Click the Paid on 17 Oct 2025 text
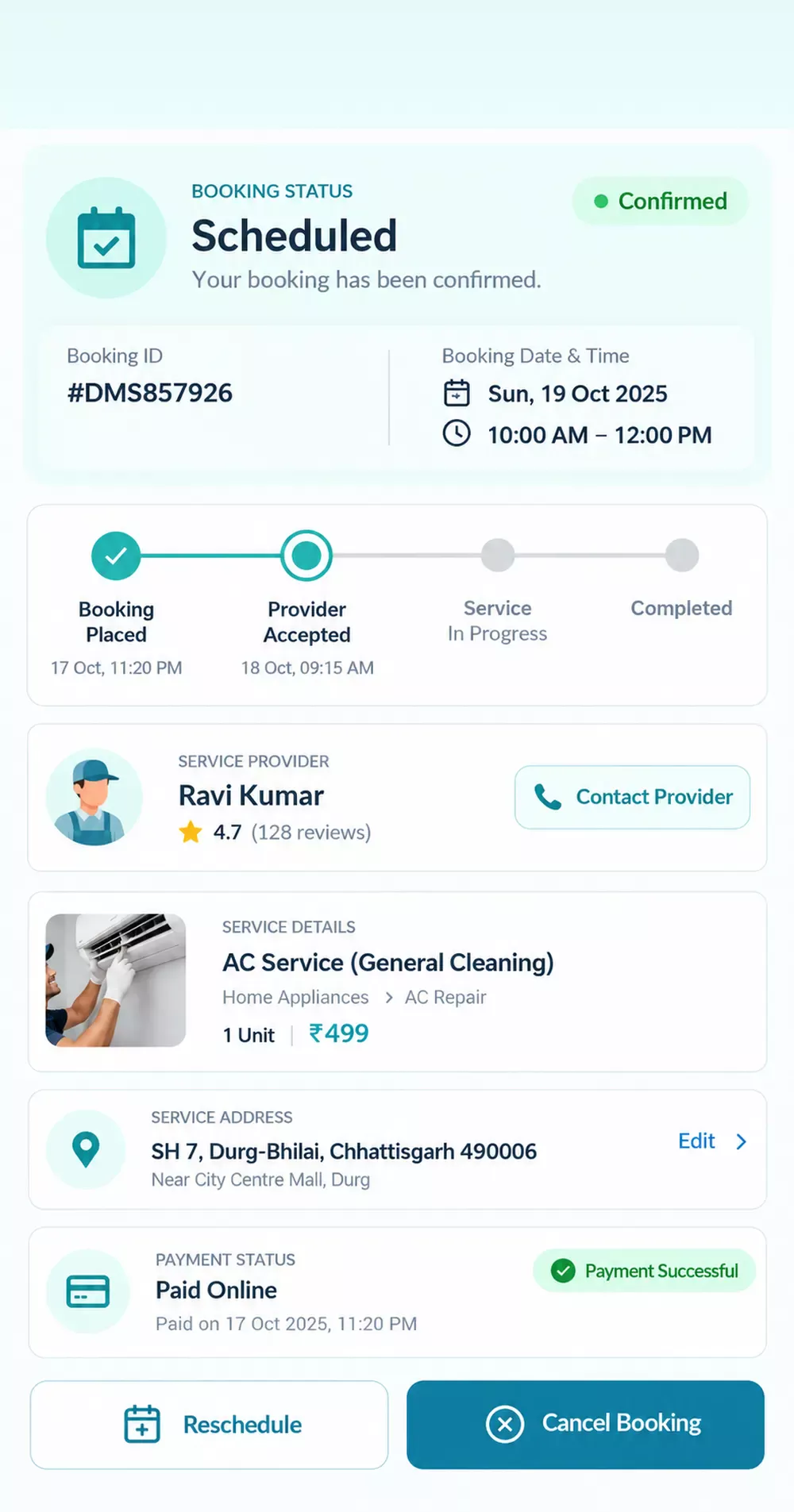Screen dimensions: 794x1512 (x=286, y=1324)
